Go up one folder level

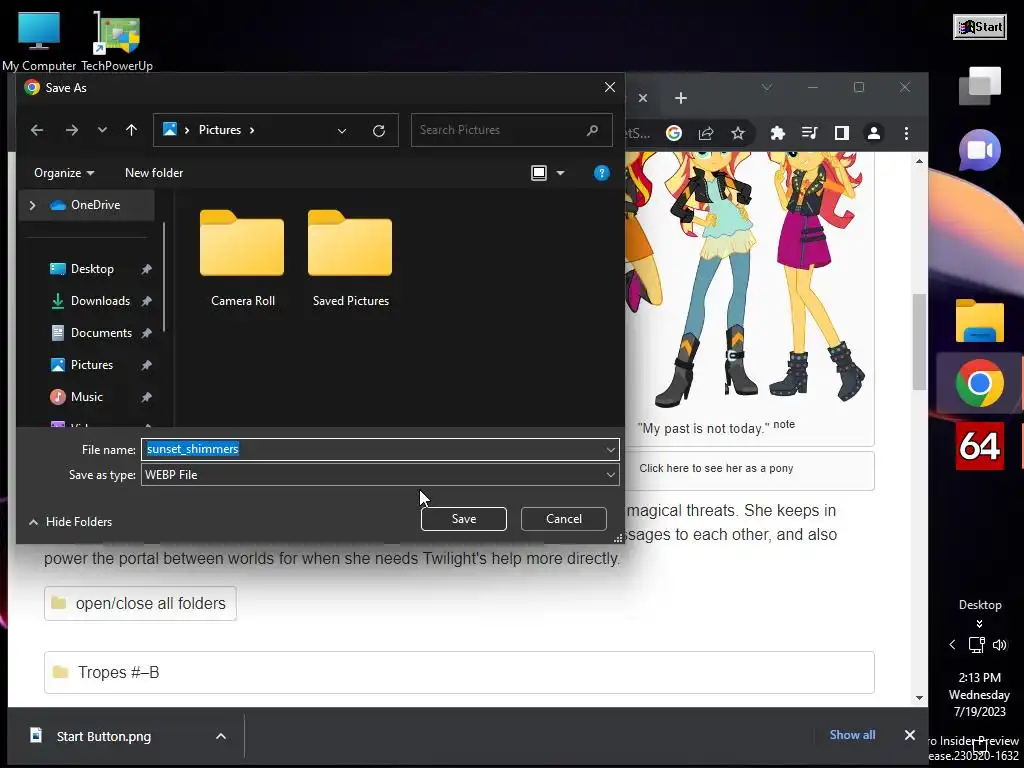pos(131,130)
